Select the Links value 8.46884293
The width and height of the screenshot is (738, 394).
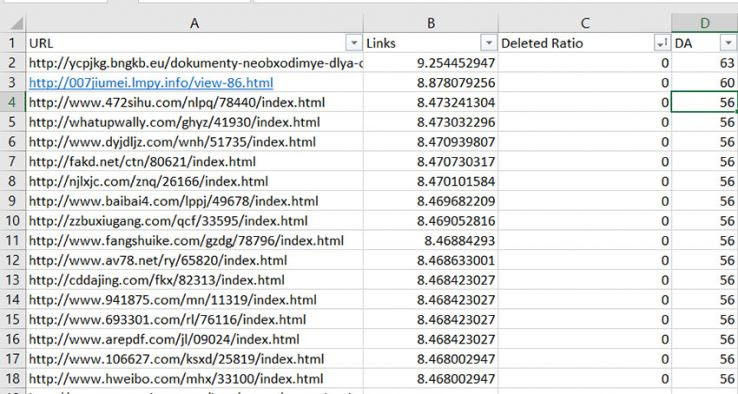tap(431, 241)
